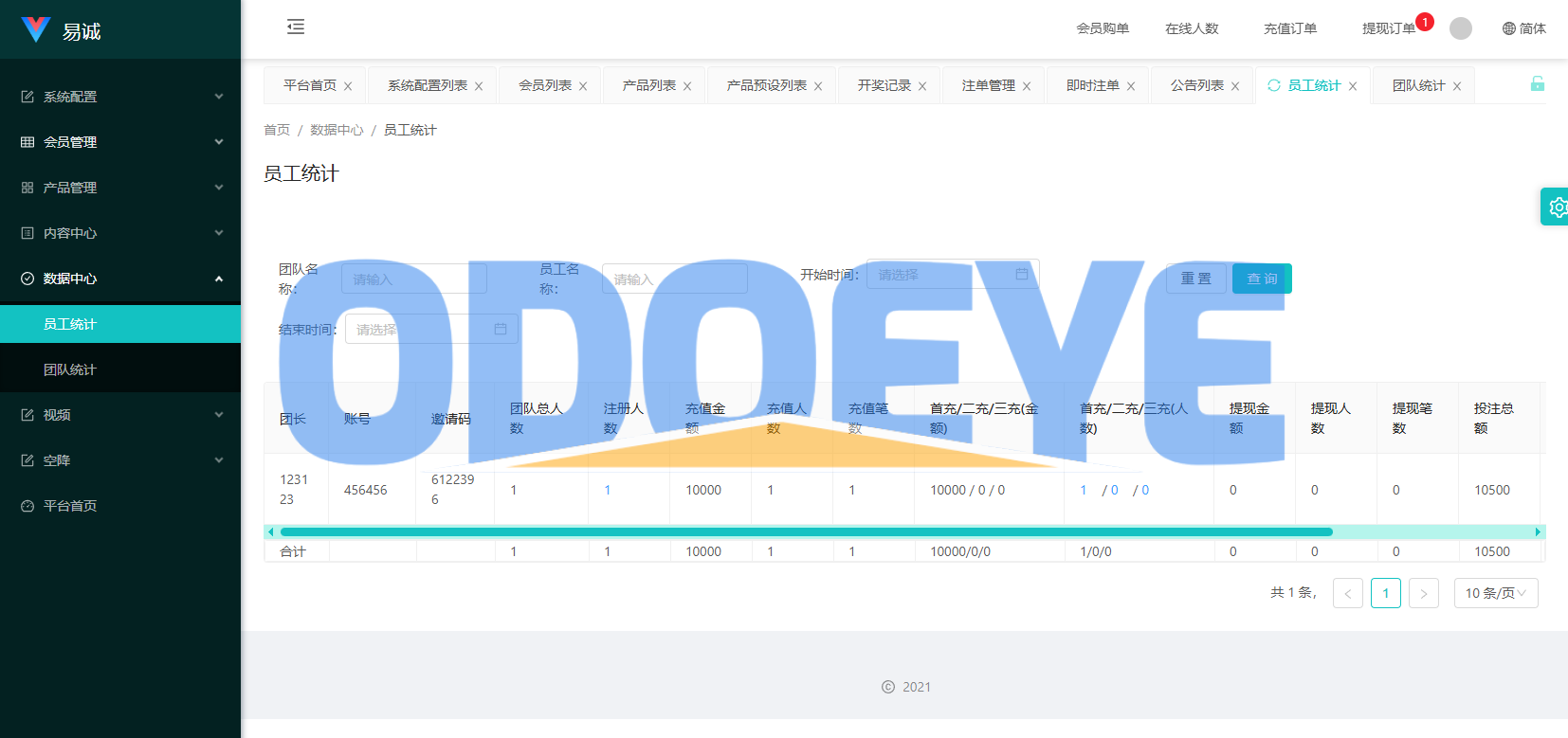Click the 数据中心 check-circle icon
The height and width of the screenshot is (738, 1568).
pyautogui.click(x=27, y=279)
